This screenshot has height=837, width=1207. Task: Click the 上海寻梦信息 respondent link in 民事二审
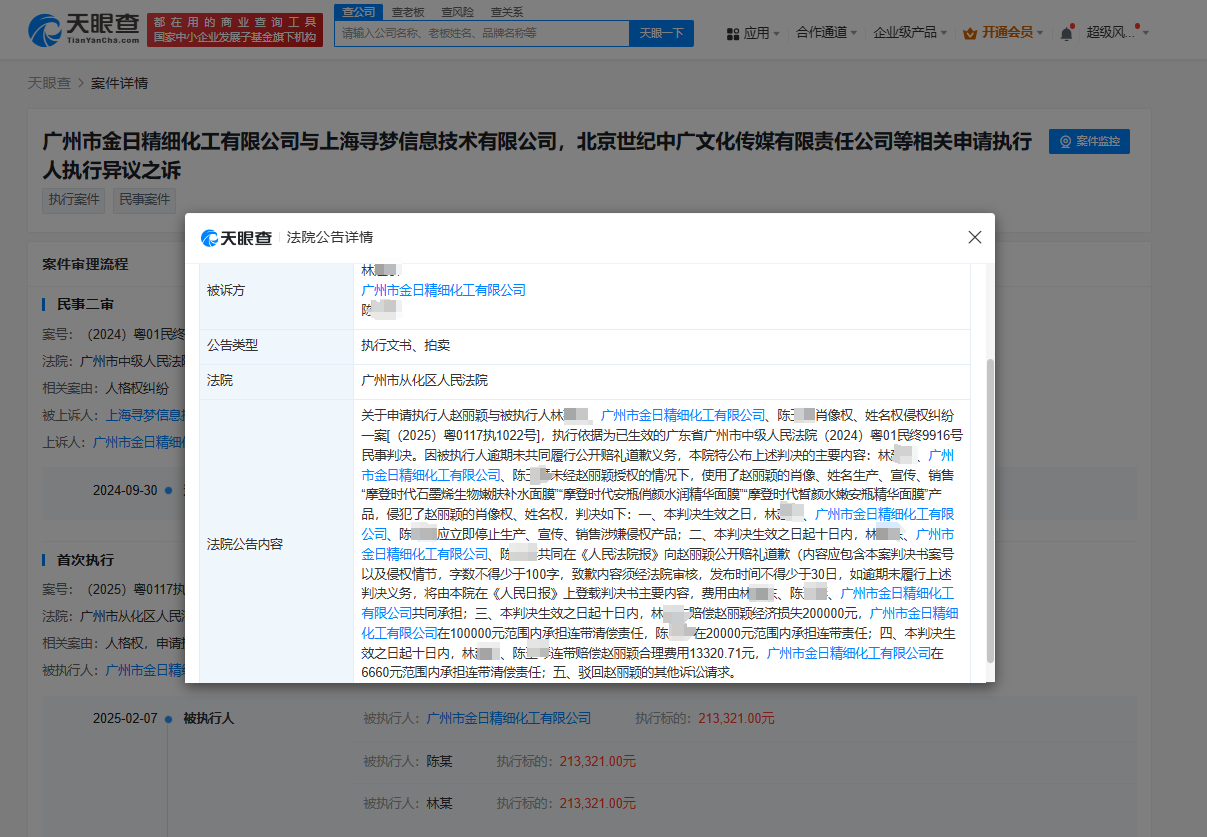(x=145, y=414)
